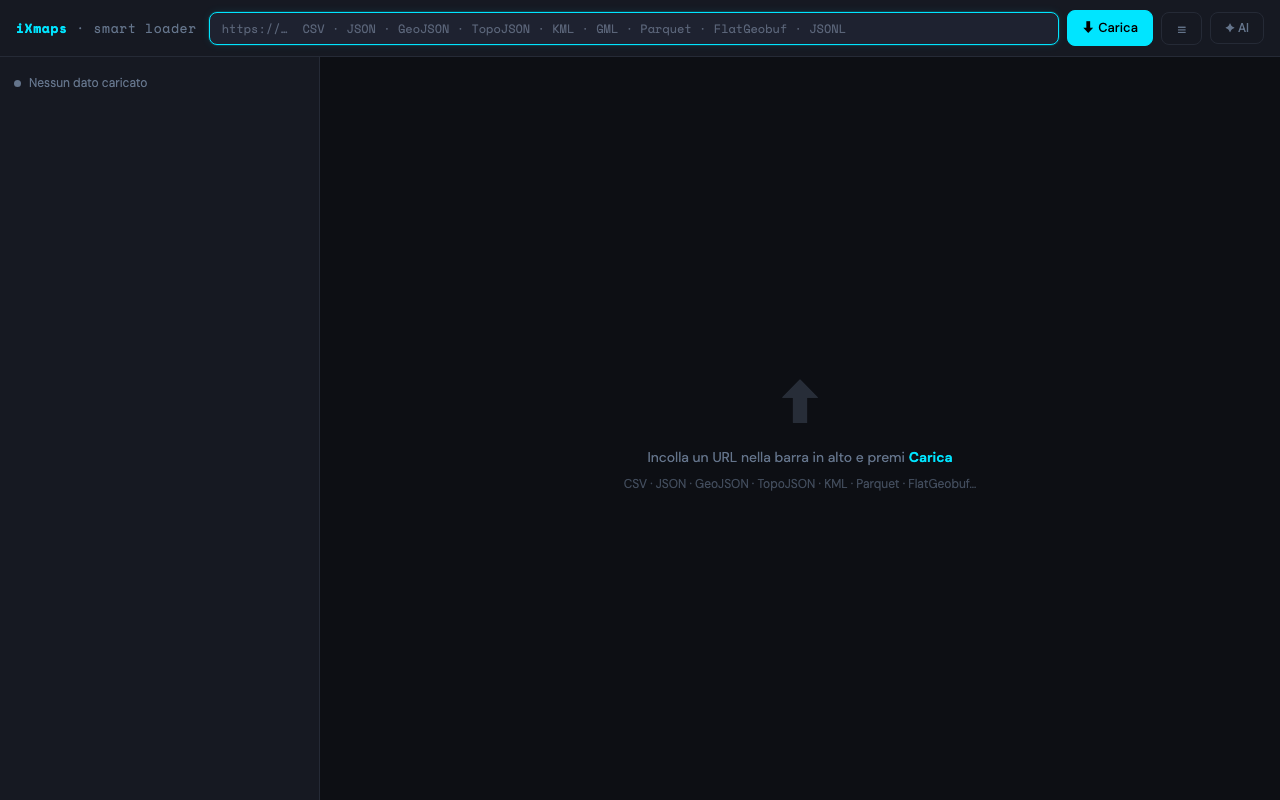
Task: Click 'Incolla un URL nella barra' instruction
Action: 776,457
